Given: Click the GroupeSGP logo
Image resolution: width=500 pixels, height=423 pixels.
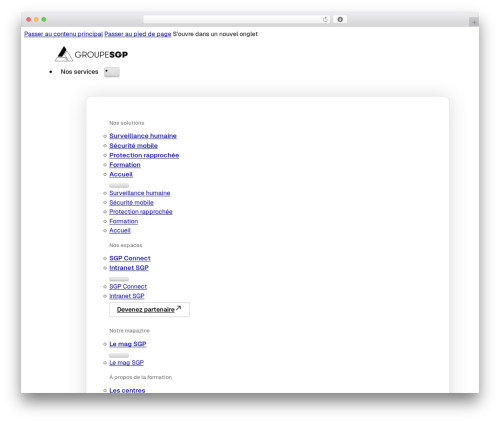Looking at the screenshot, I should (91, 54).
